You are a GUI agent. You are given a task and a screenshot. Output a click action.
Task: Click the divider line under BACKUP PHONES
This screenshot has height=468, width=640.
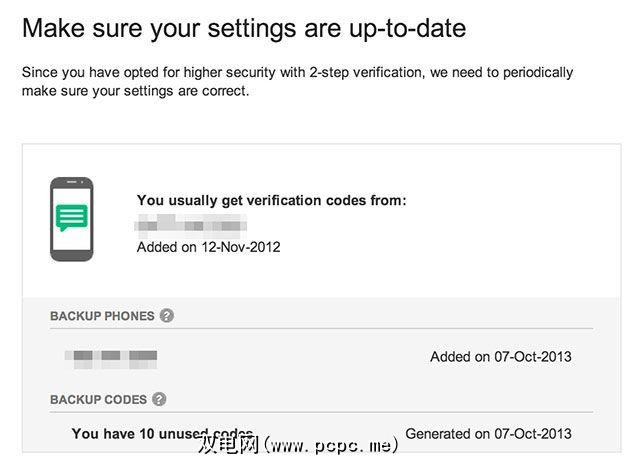[x=320, y=329]
